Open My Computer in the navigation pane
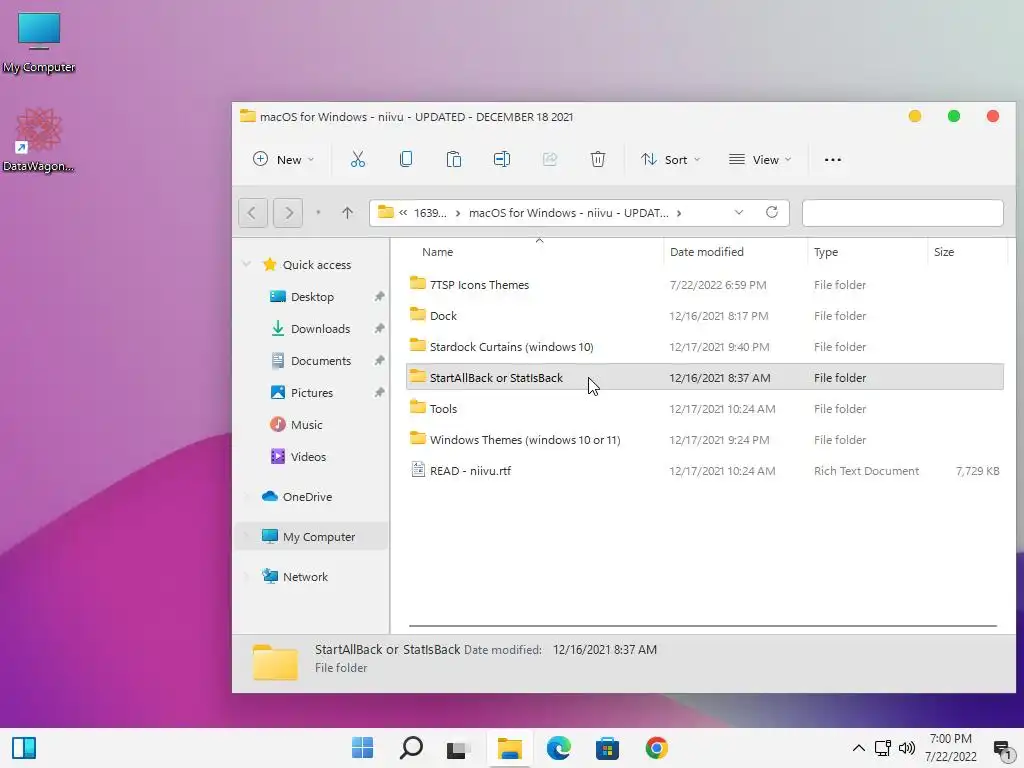This screenshot has height=768, width=1024. pyautogui.click(x=319, y=537)
